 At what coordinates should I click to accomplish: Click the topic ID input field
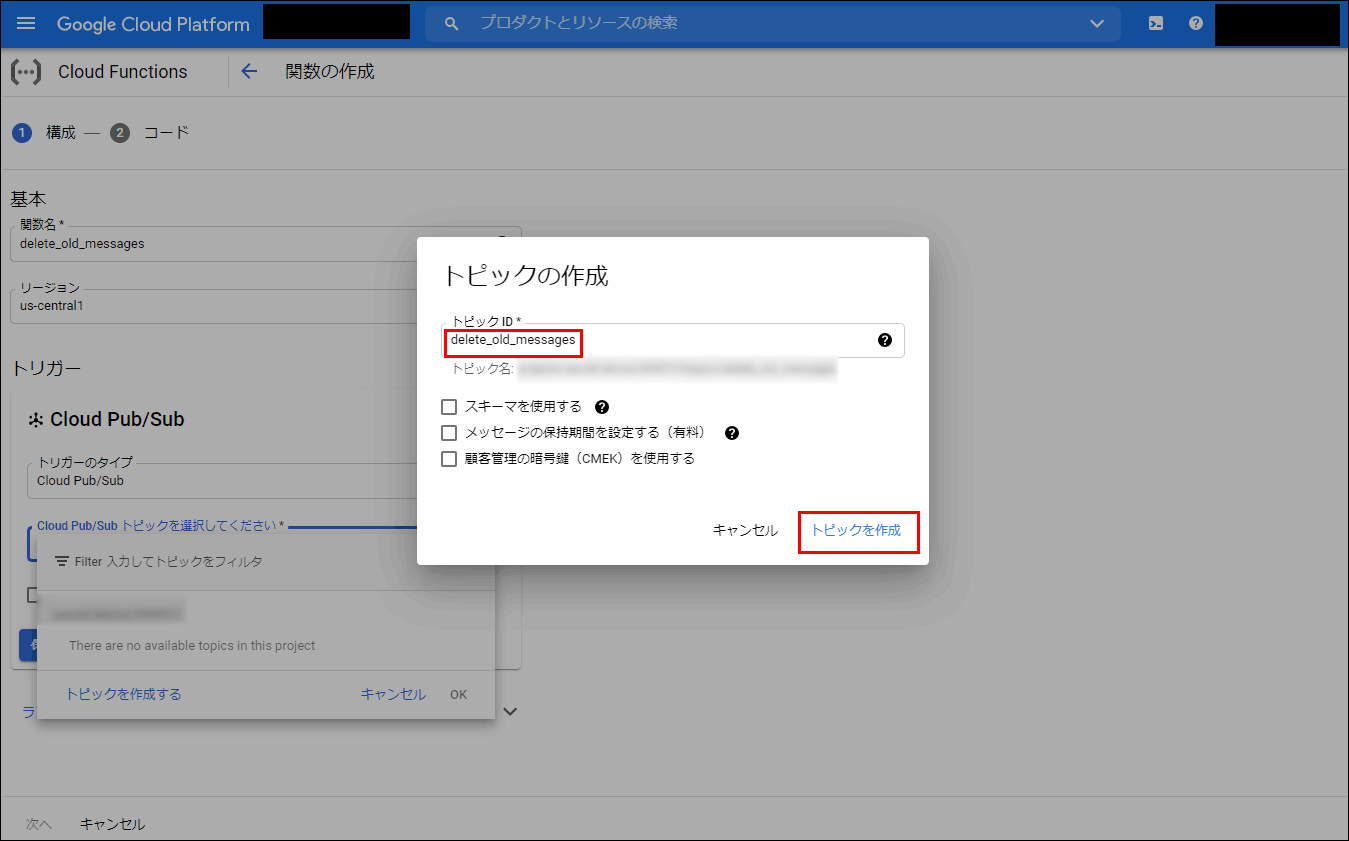coord(673,340)
